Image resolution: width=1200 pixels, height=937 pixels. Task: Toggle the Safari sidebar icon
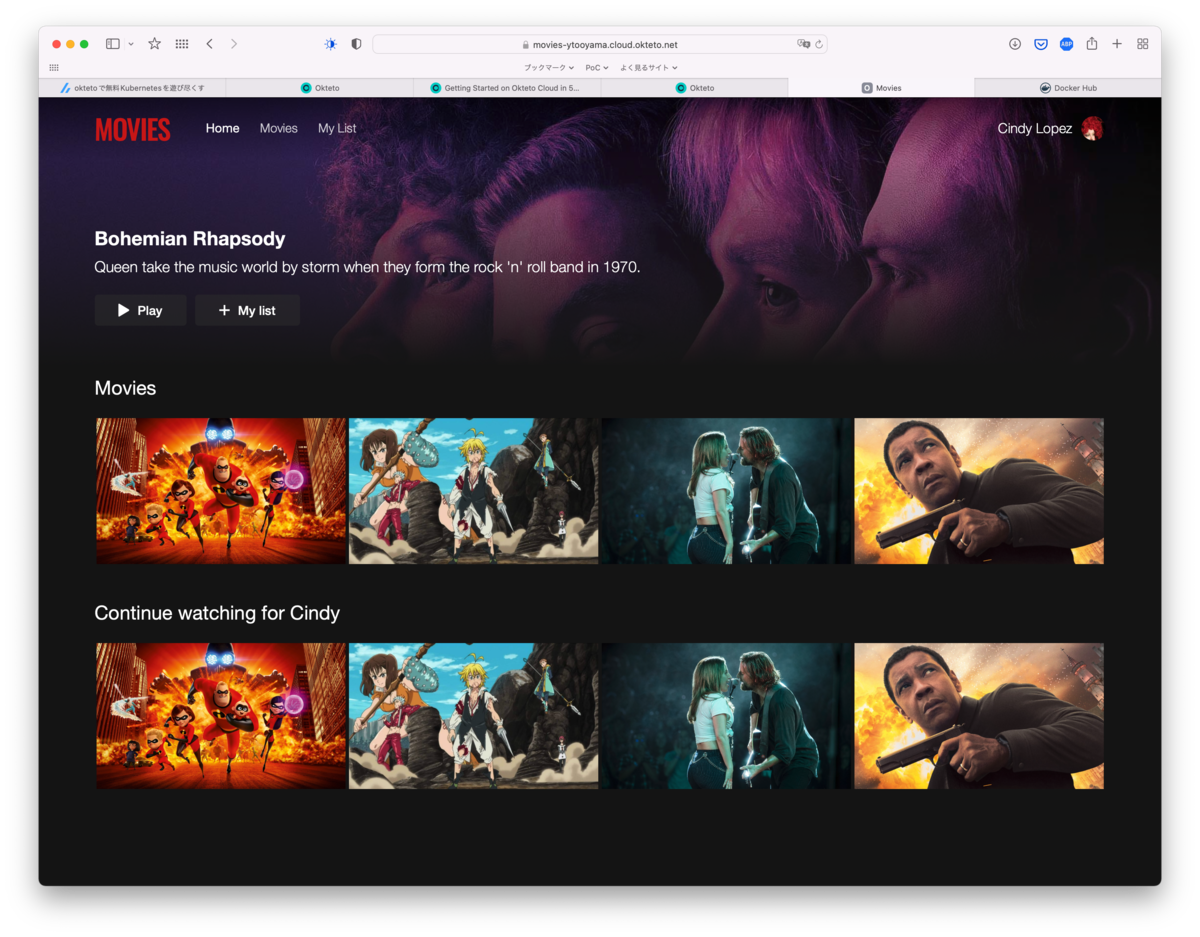[113, 44]
